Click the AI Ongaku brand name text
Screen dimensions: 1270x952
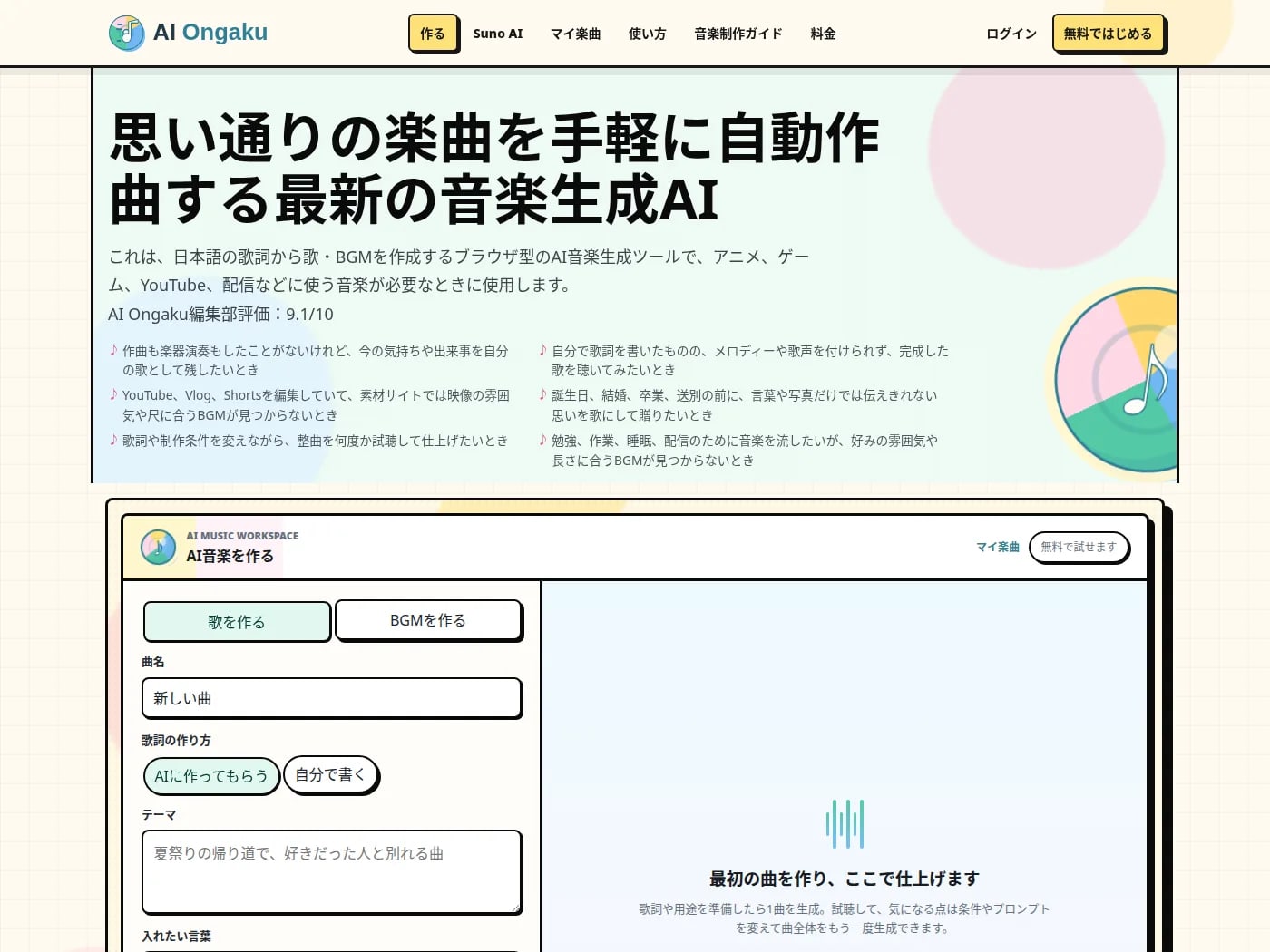(210, 33)
